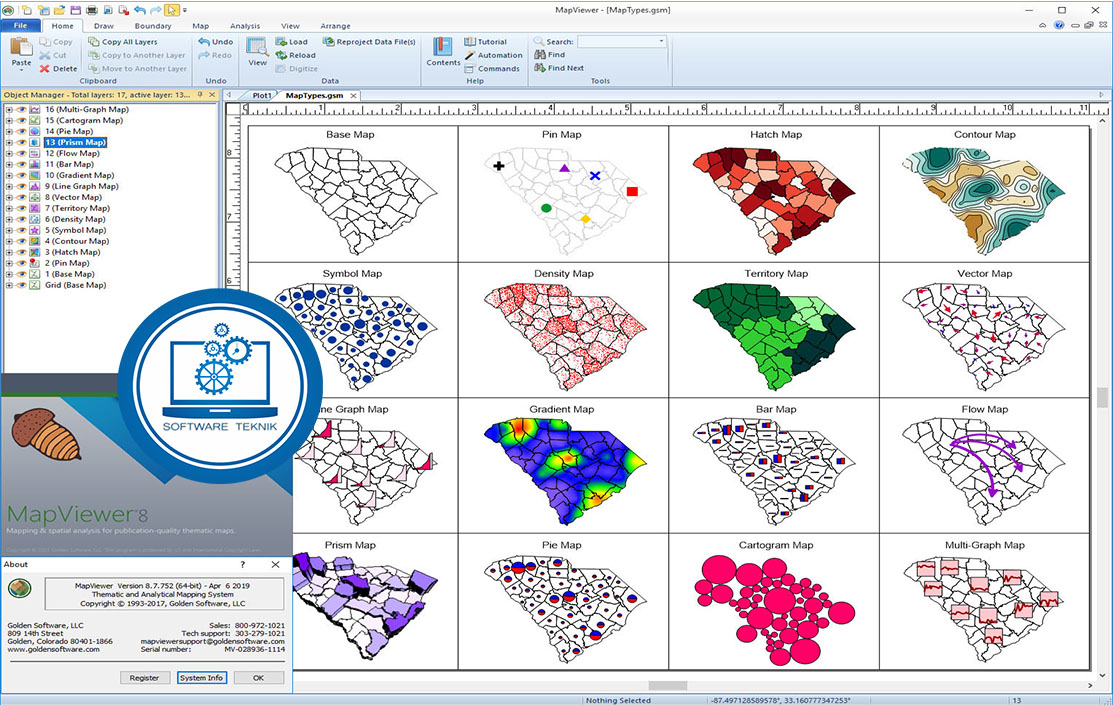Viewport: 1113px width, 705px height.
Task: Click the Print quick-access icon
Action: (x=92, y=10)
